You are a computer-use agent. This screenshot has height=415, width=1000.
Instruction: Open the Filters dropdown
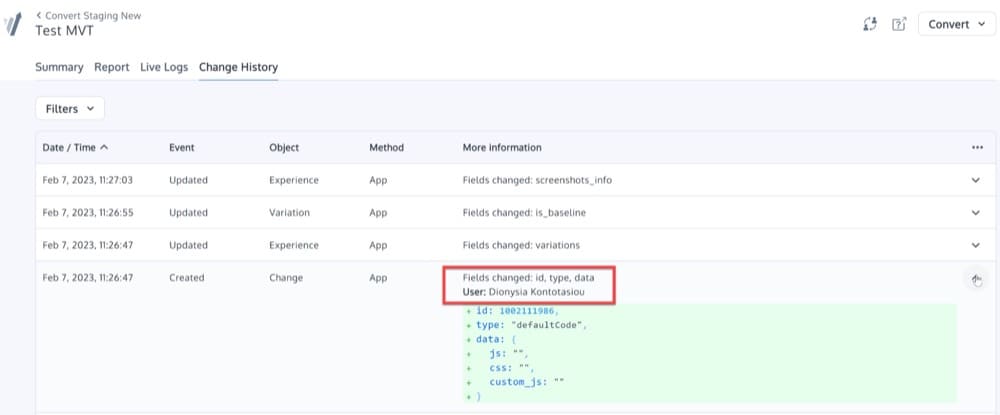pyautogui.click(x=70, y=108)
